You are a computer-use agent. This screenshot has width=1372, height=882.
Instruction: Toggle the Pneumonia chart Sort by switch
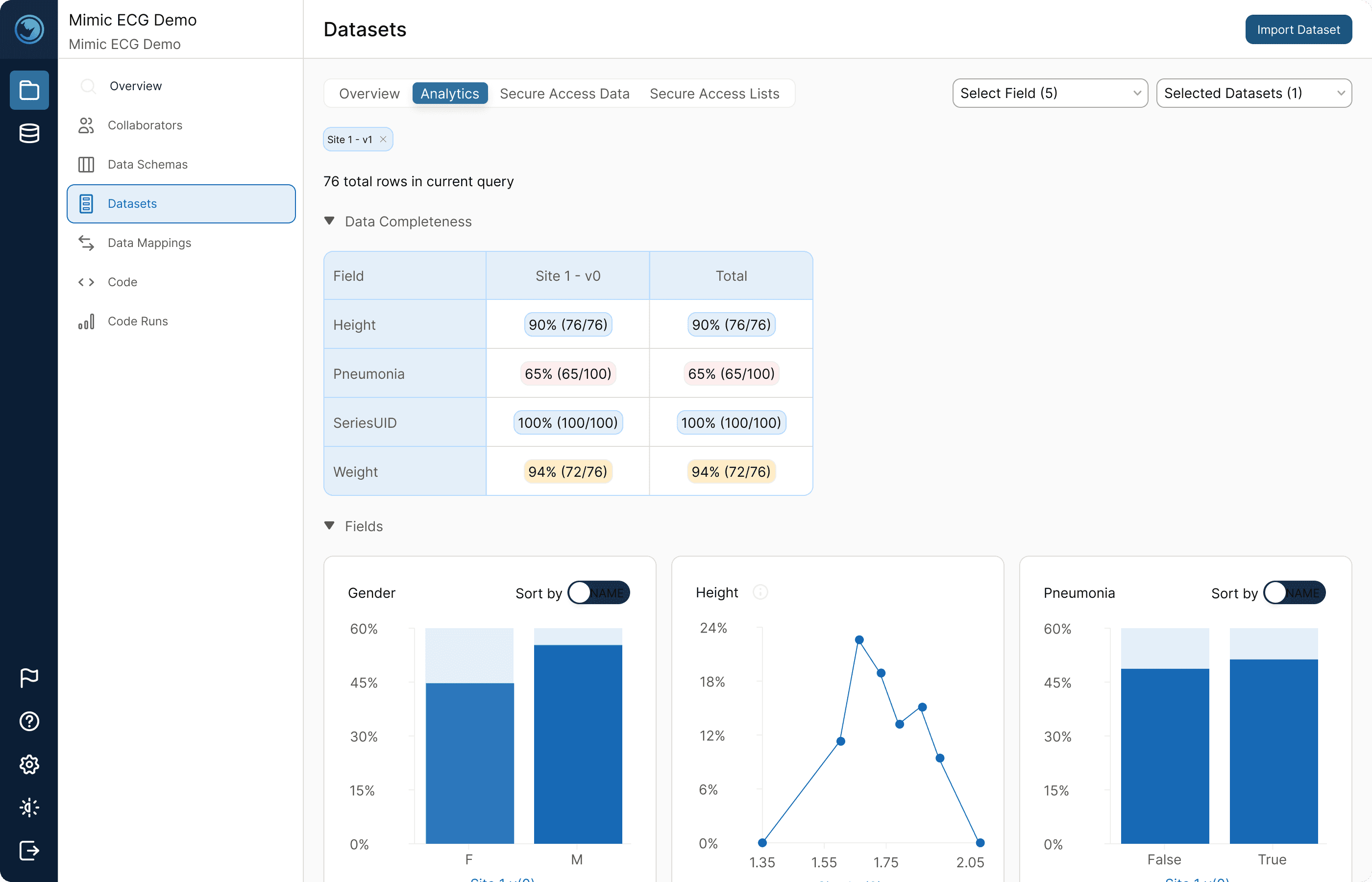point(1294,593)
